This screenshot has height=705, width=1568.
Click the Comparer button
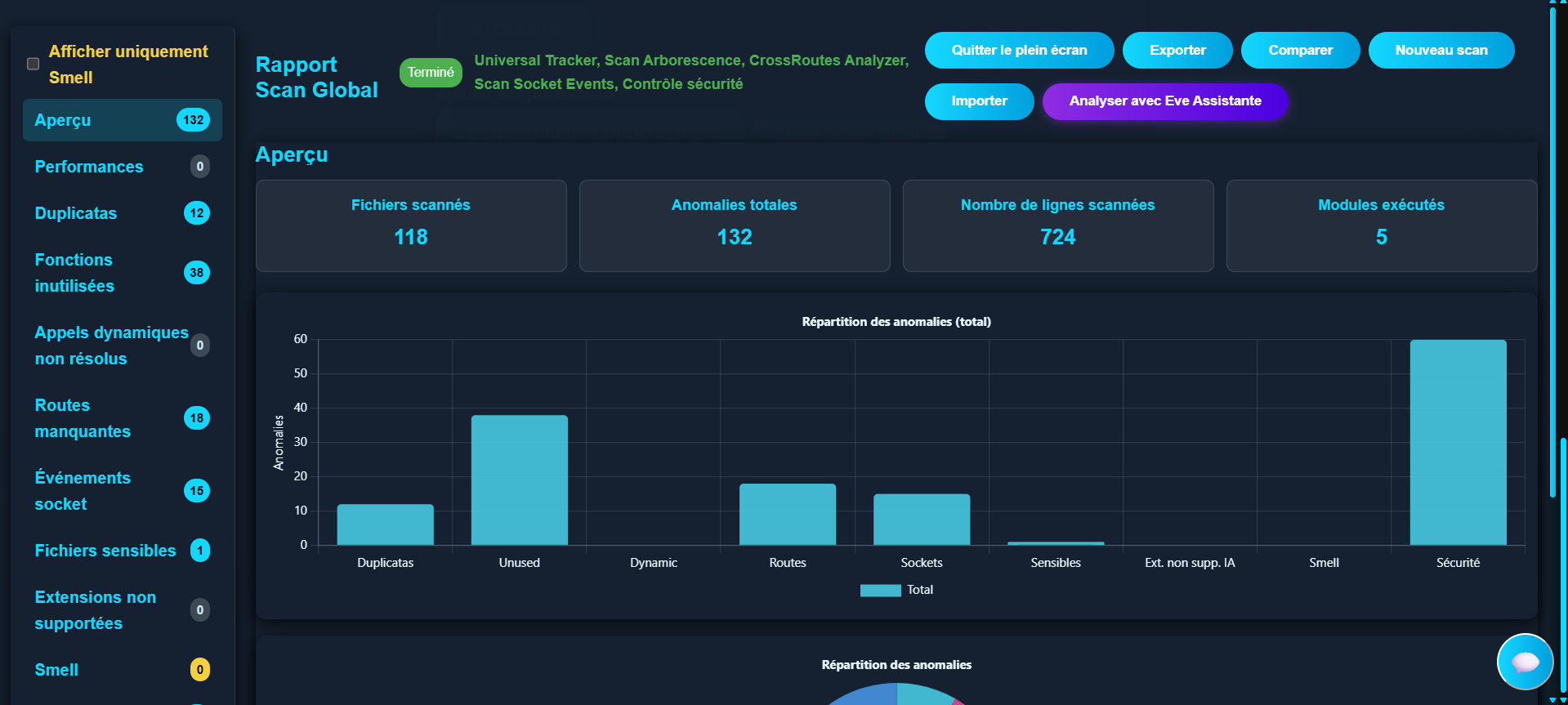point(1299,51)
